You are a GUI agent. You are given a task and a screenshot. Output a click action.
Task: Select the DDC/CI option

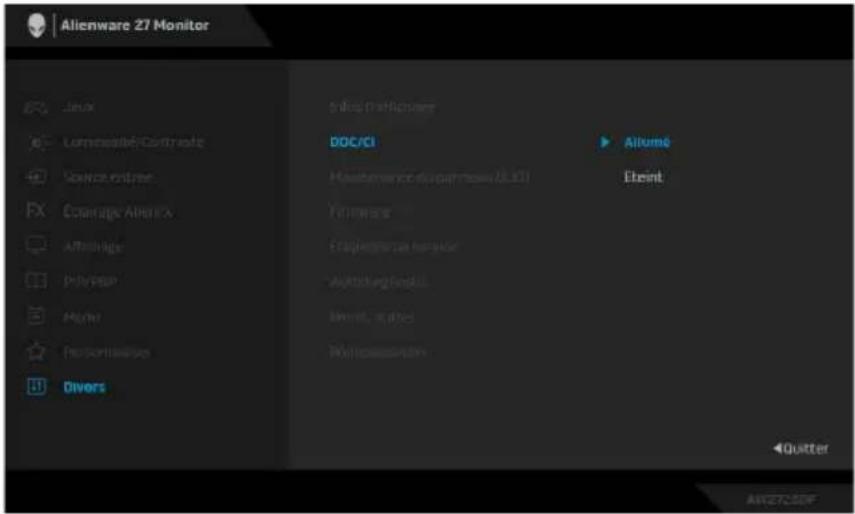click(x=352, y=142)
